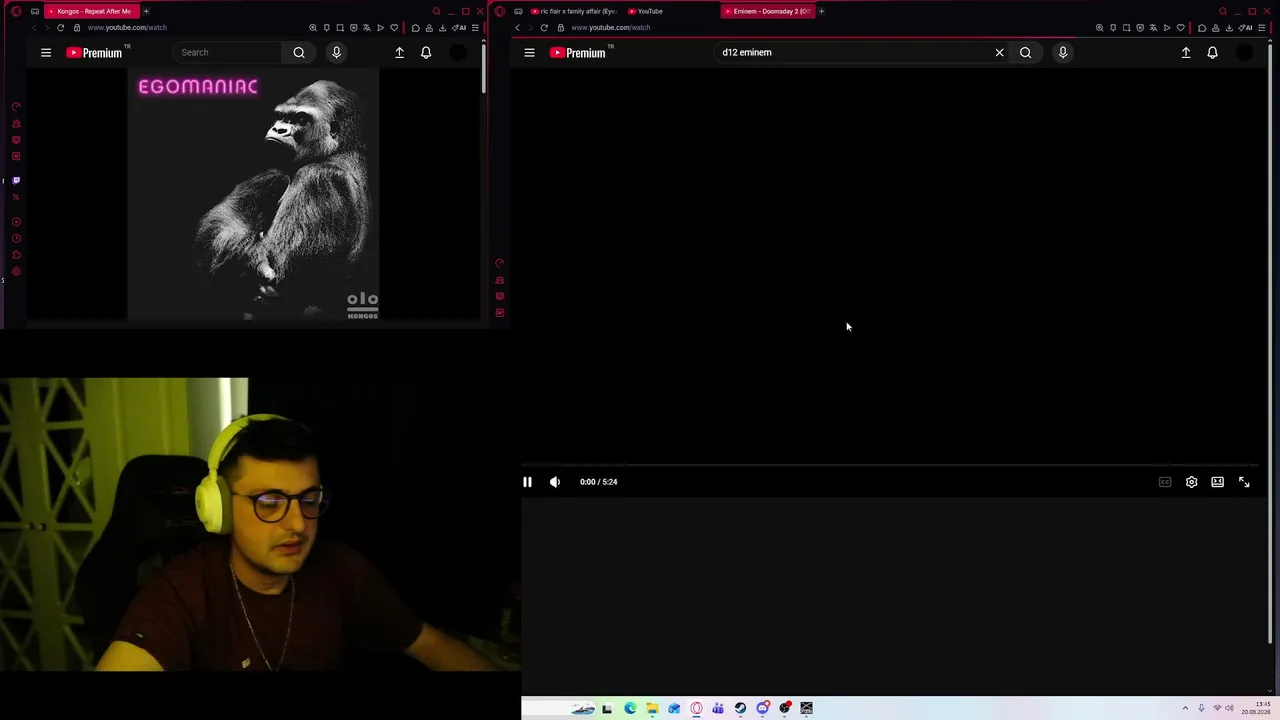Reload page in right browser window
Image resolution: width=1280 pixels, height=720 pixels.
tap(544, 28)
